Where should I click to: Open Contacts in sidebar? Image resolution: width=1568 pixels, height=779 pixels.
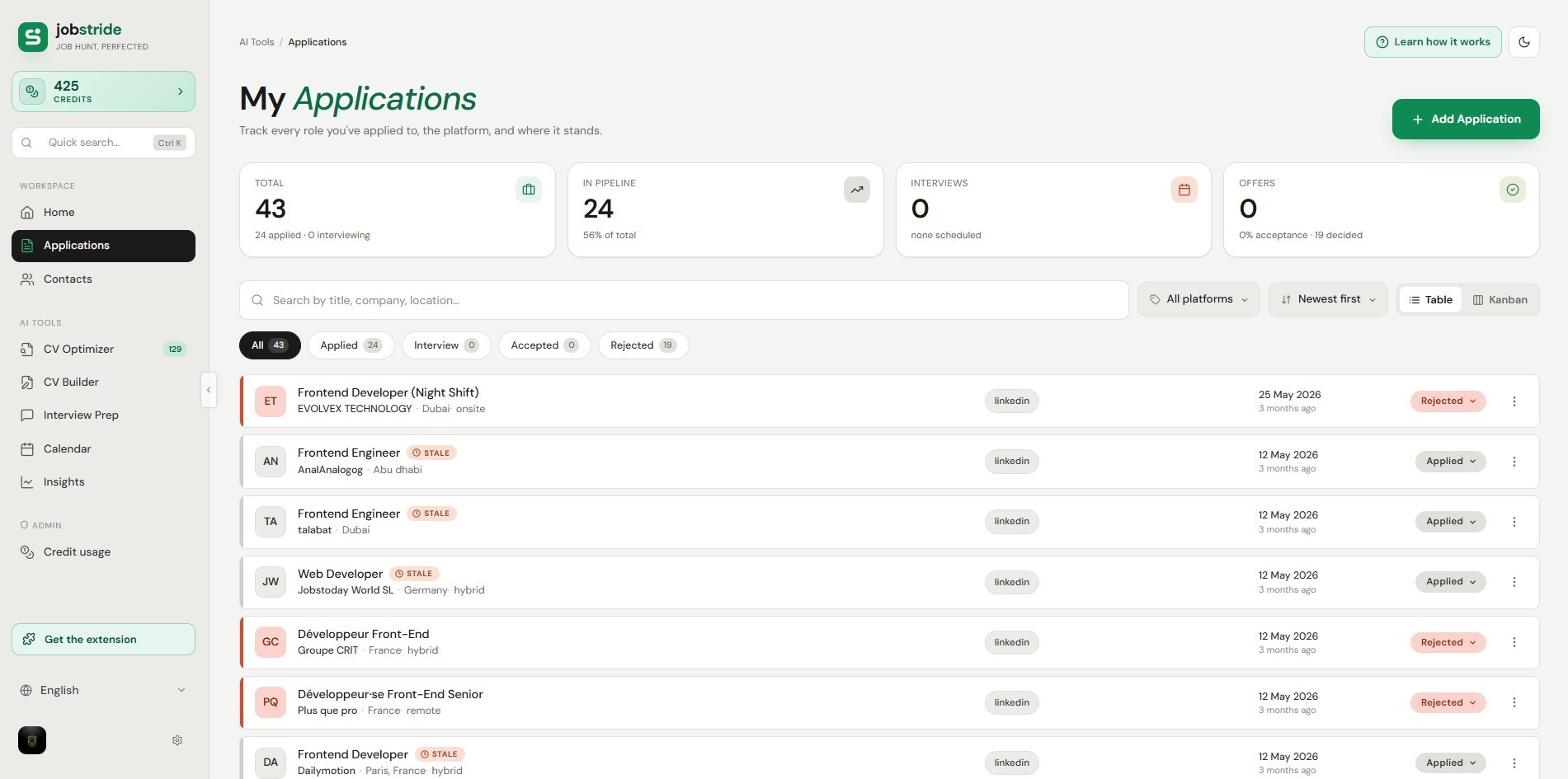(x=103, y=279)
